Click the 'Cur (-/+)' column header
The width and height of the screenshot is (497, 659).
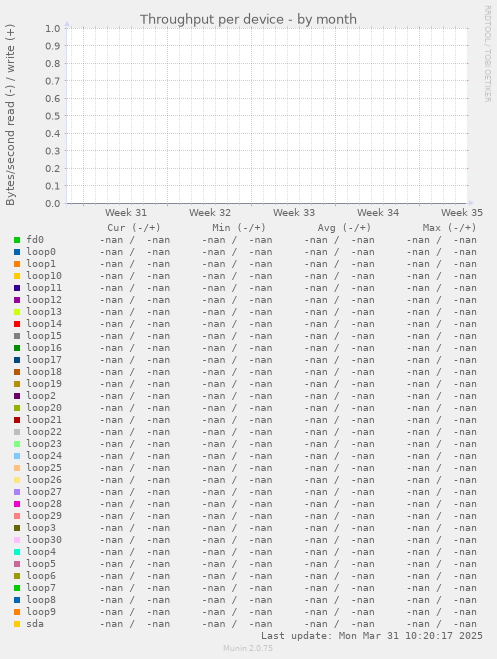[x=134, y=228]
